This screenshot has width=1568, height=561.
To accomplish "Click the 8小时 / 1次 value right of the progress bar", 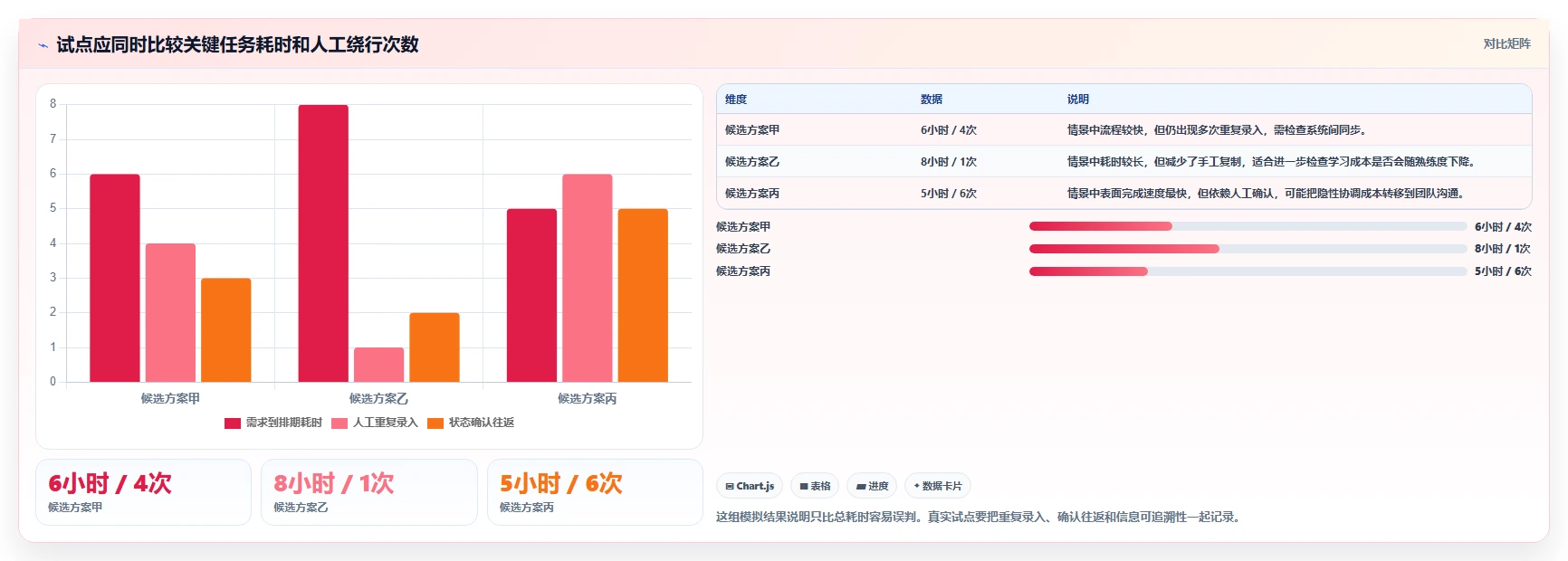I will (1503, 249).
